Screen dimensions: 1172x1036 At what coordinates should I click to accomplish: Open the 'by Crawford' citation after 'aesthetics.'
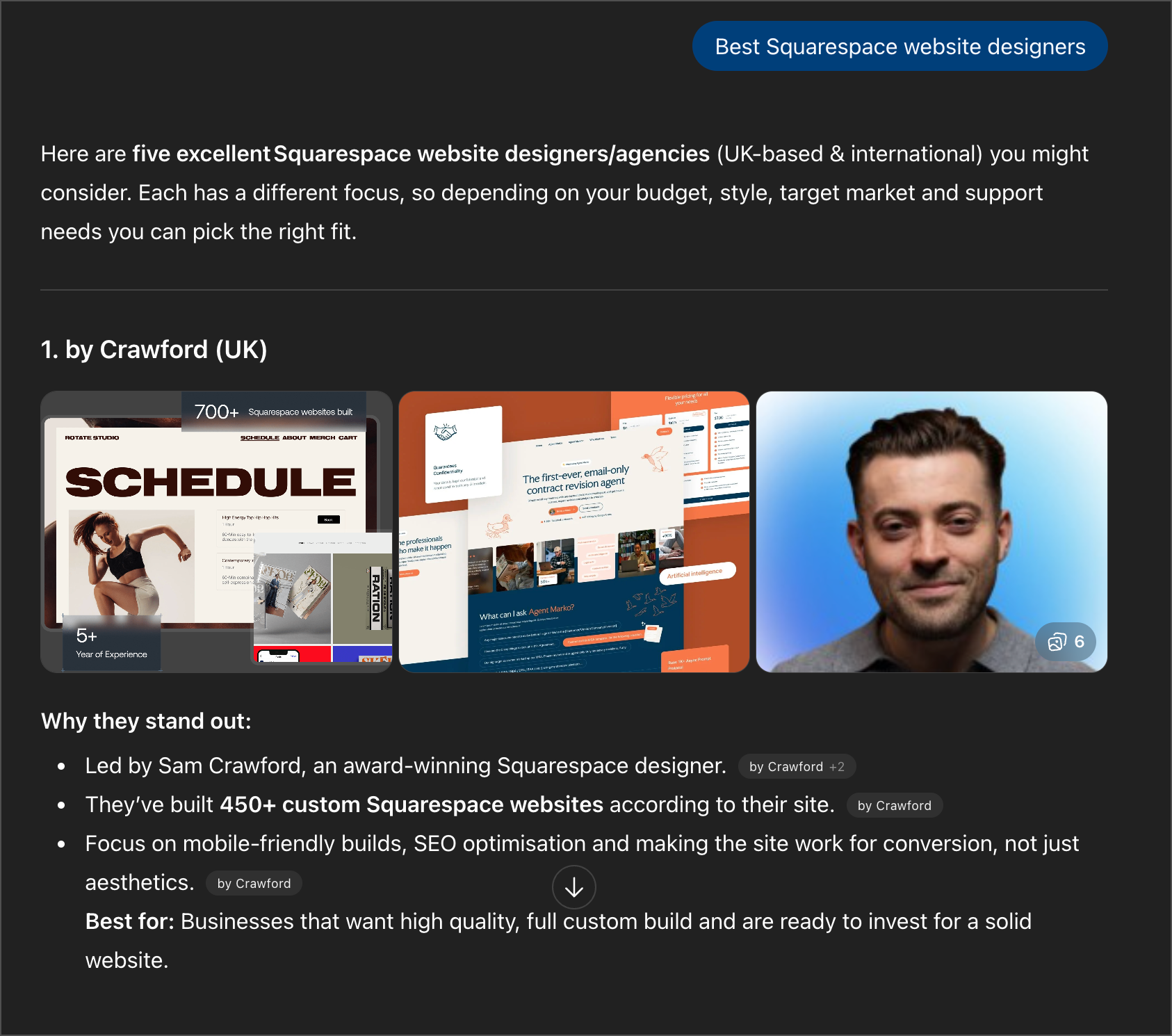click(254, 883)
